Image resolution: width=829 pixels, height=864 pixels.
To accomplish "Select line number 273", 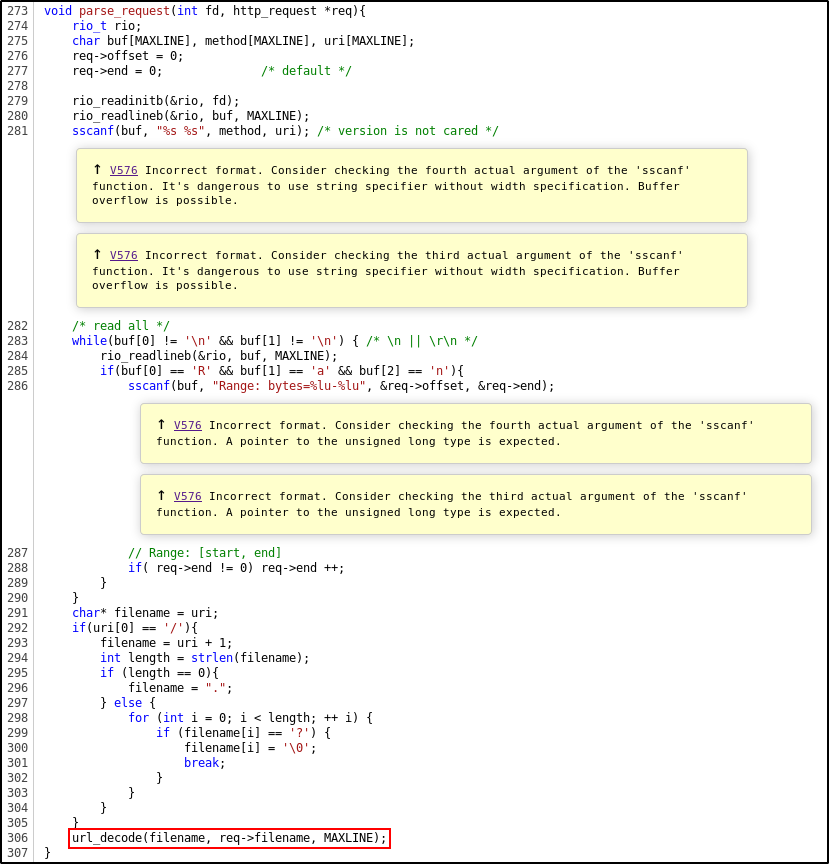I will pos(17,11).
